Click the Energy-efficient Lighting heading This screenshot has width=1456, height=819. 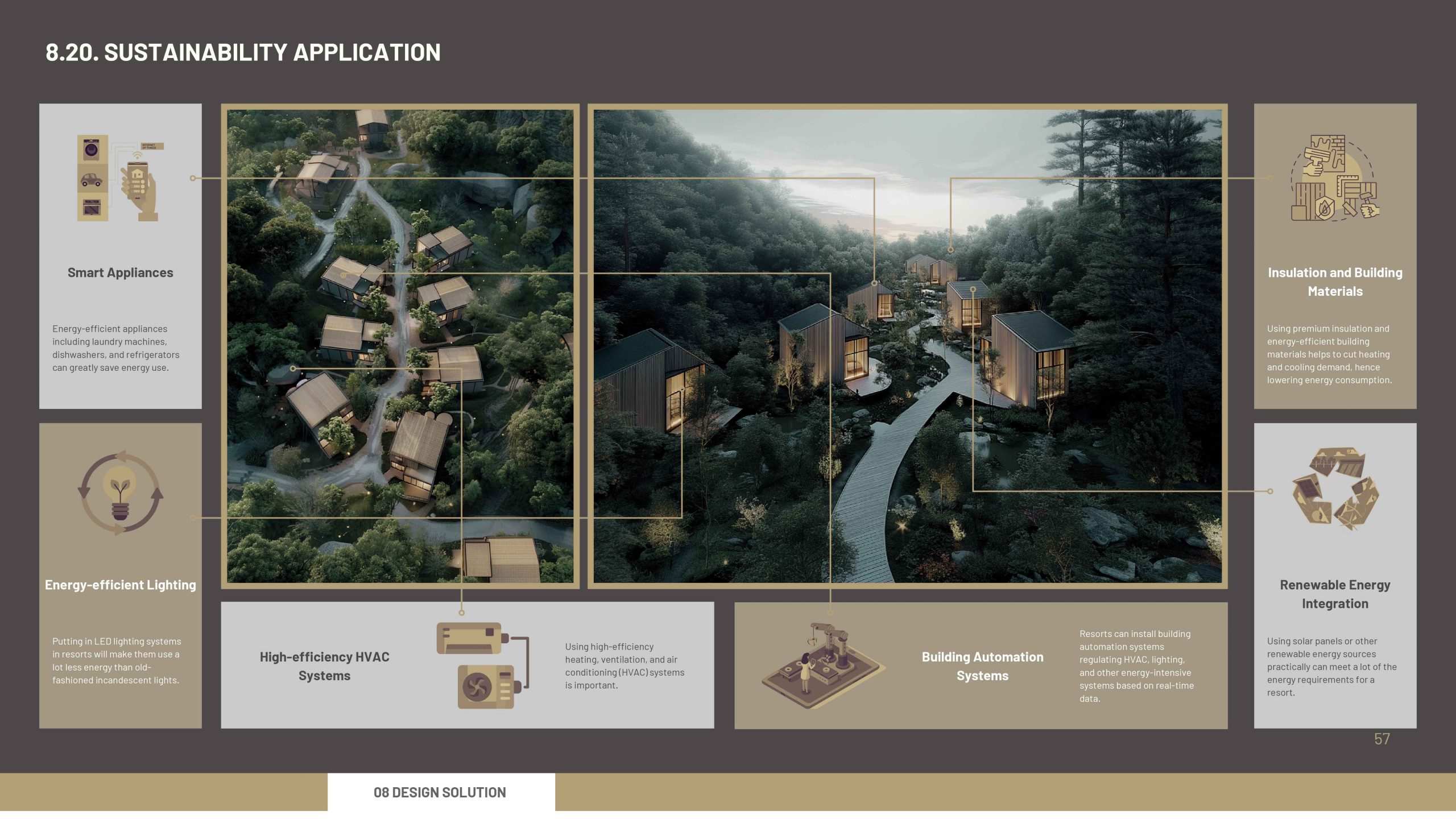click(x=120, y=585)
